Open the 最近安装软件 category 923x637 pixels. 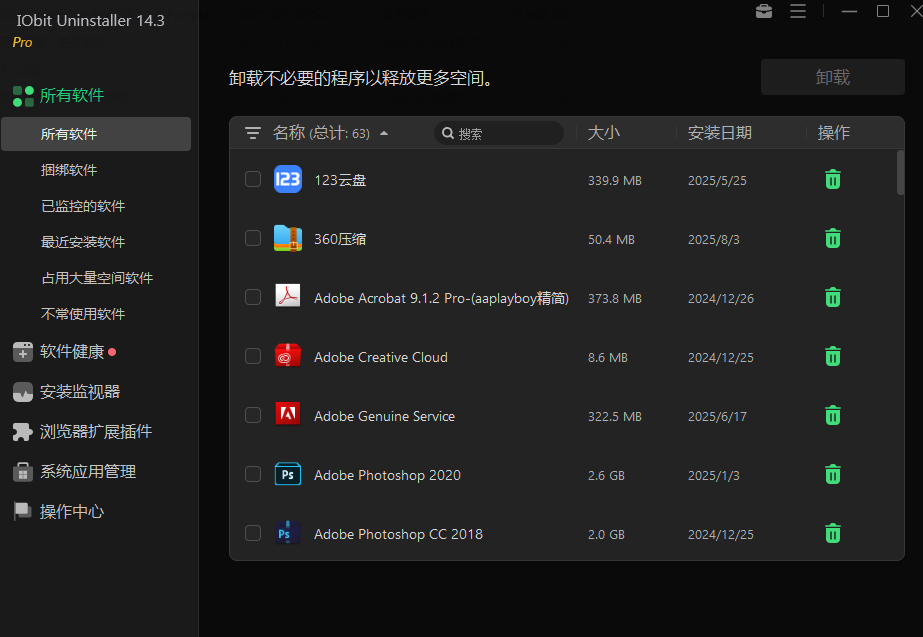point(83,242)
